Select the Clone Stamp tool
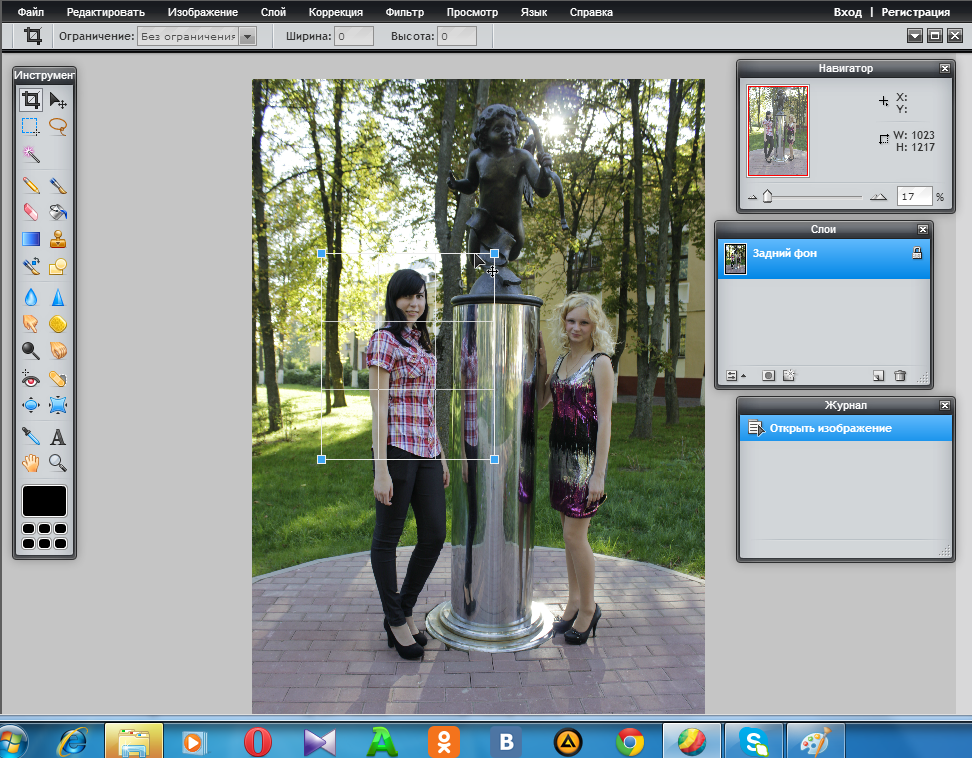Screen dimensions: 972x758 coord(58,239)
